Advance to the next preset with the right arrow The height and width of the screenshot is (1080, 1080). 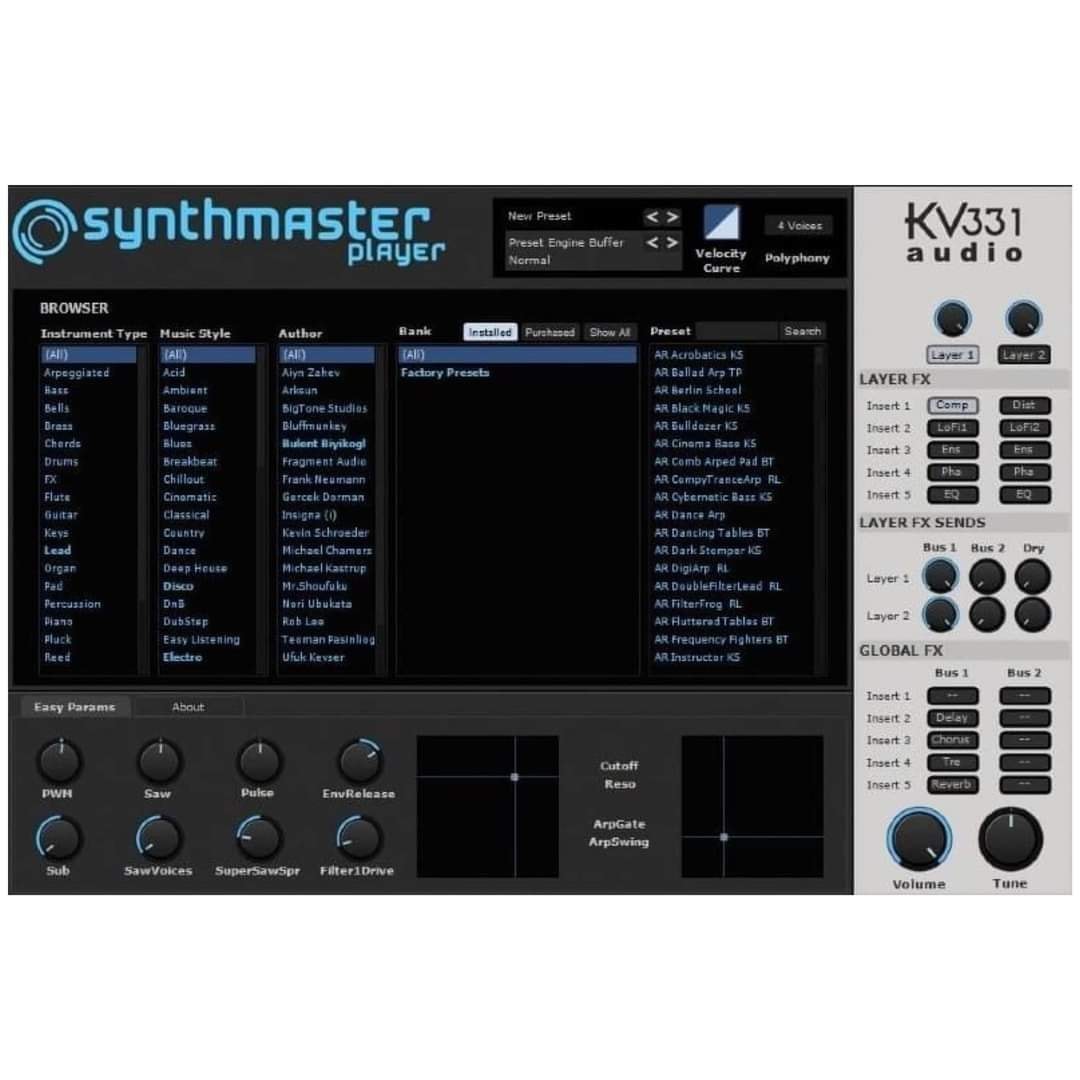(x=671, y=215)
